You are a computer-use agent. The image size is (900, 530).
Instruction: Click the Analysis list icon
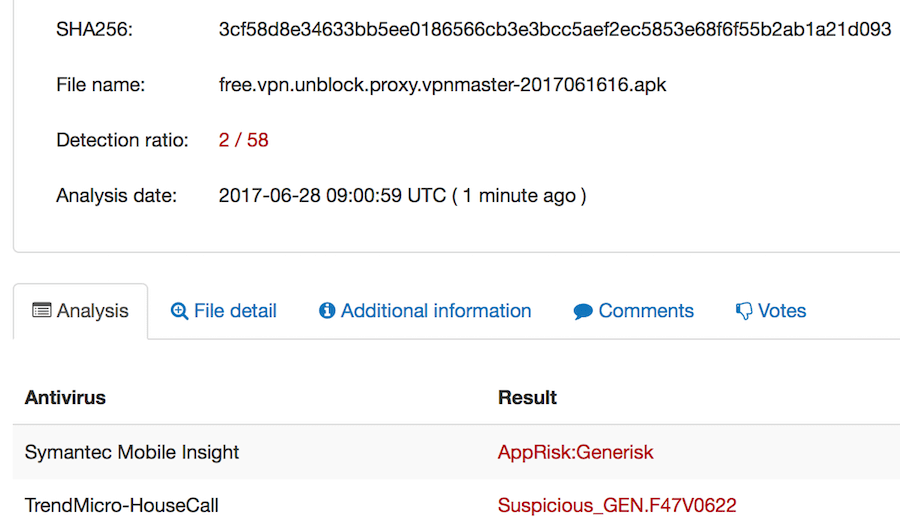click(x=41, y=310)
